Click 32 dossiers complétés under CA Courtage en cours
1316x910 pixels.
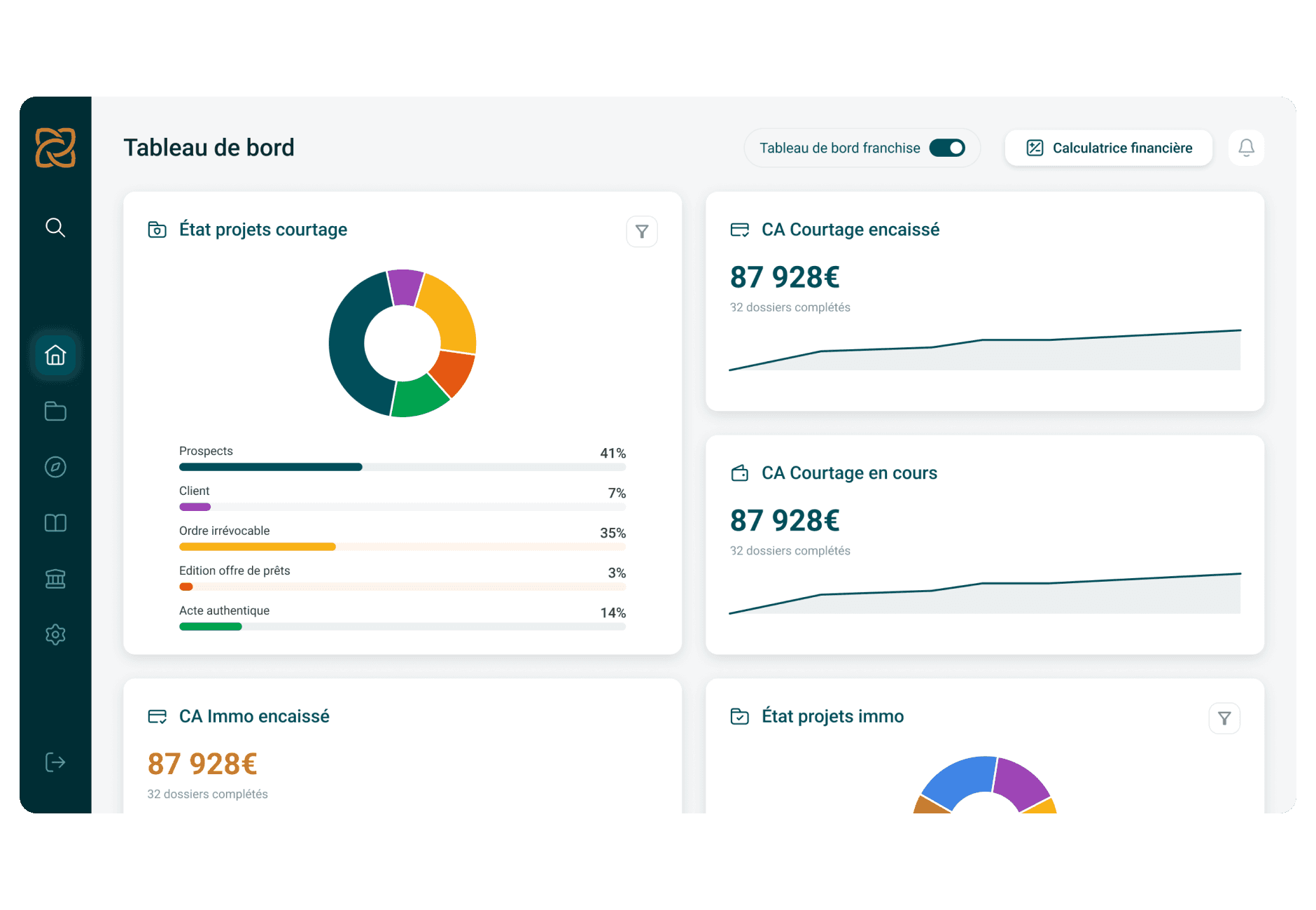(x=790, y=551)
